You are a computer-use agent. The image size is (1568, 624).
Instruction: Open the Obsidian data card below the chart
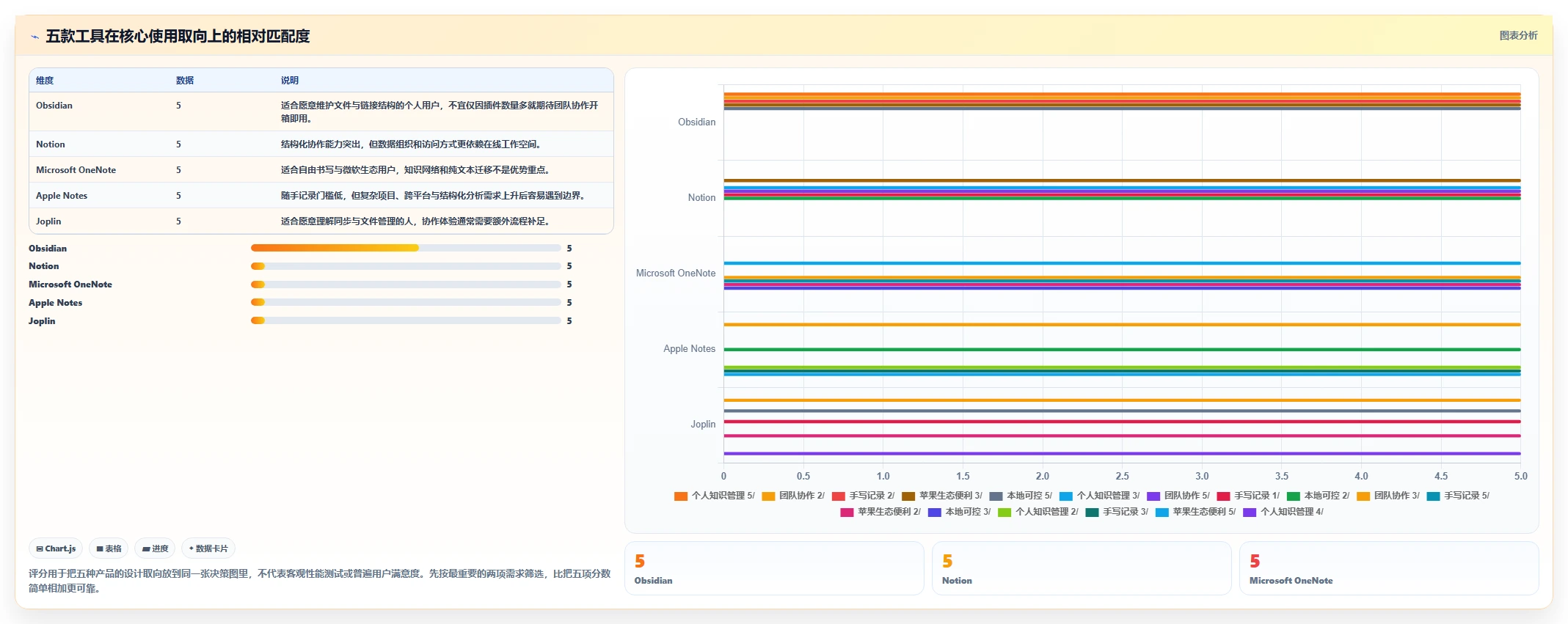coord(774,568)
